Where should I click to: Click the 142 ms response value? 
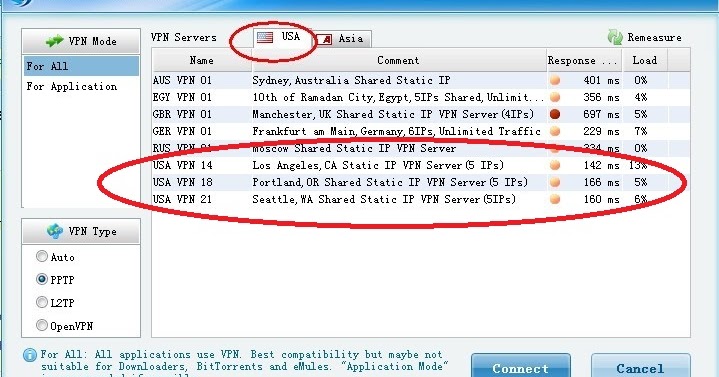coord(601,165)
